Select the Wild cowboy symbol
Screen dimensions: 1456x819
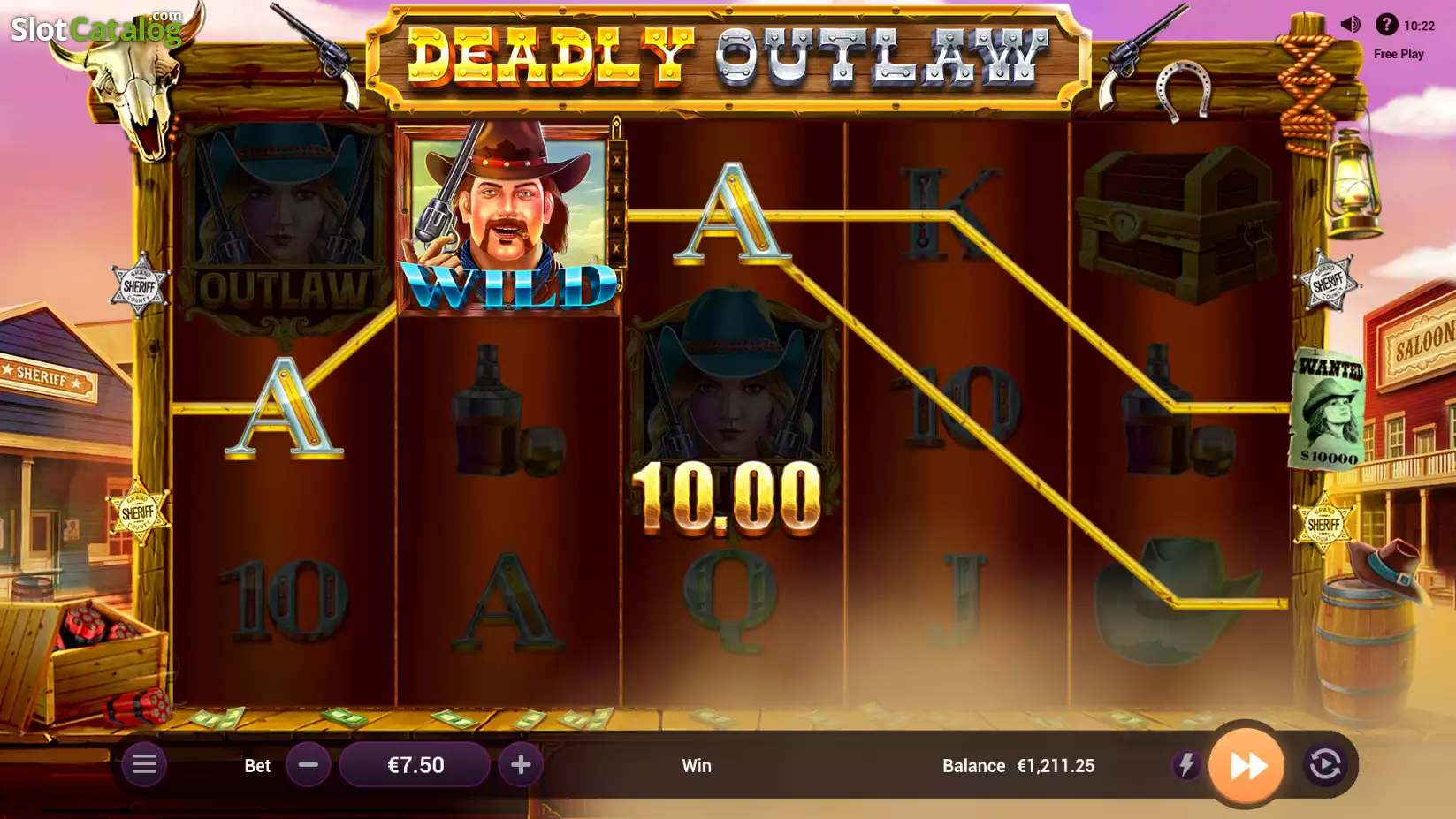tap(508, 217)
